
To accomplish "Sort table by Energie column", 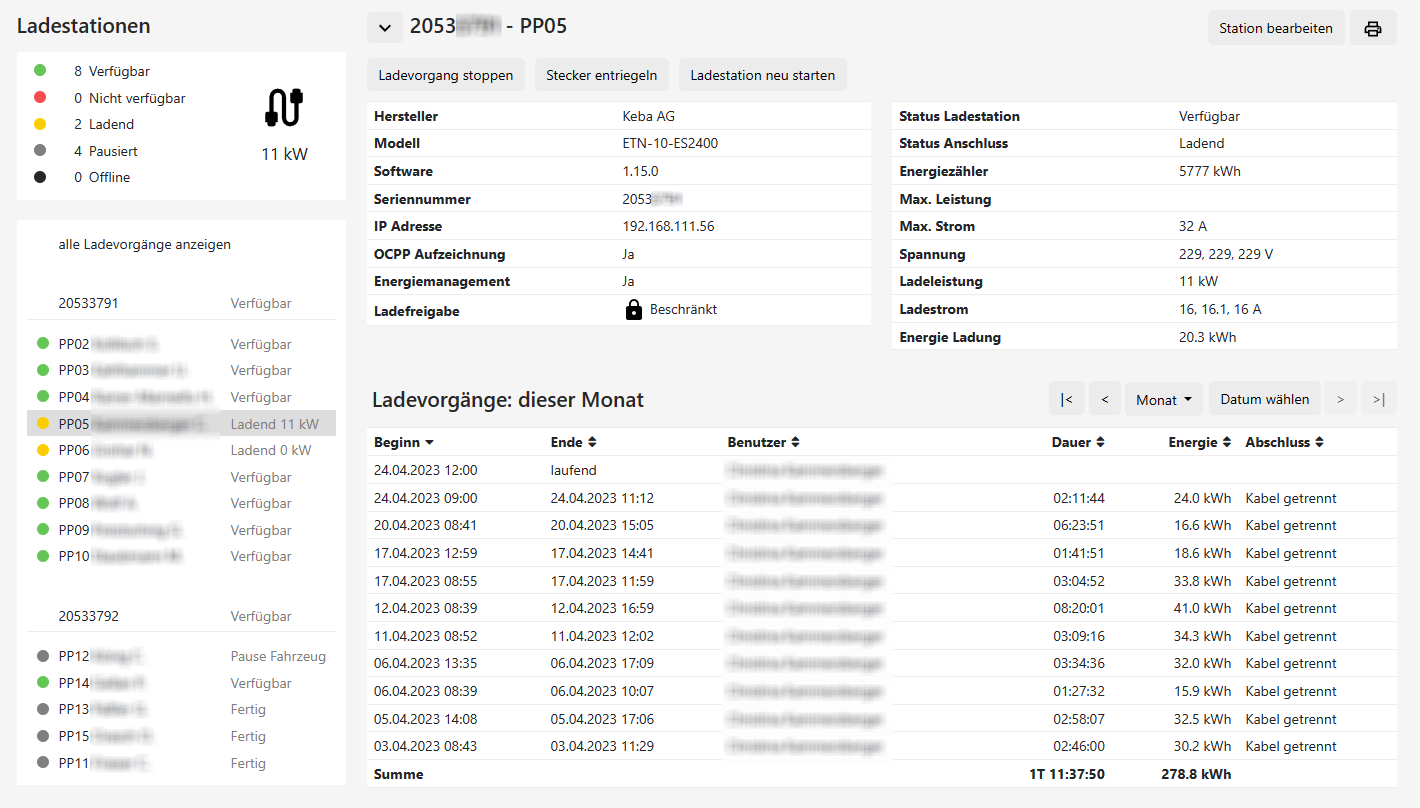I will (x=1200, y=442).
